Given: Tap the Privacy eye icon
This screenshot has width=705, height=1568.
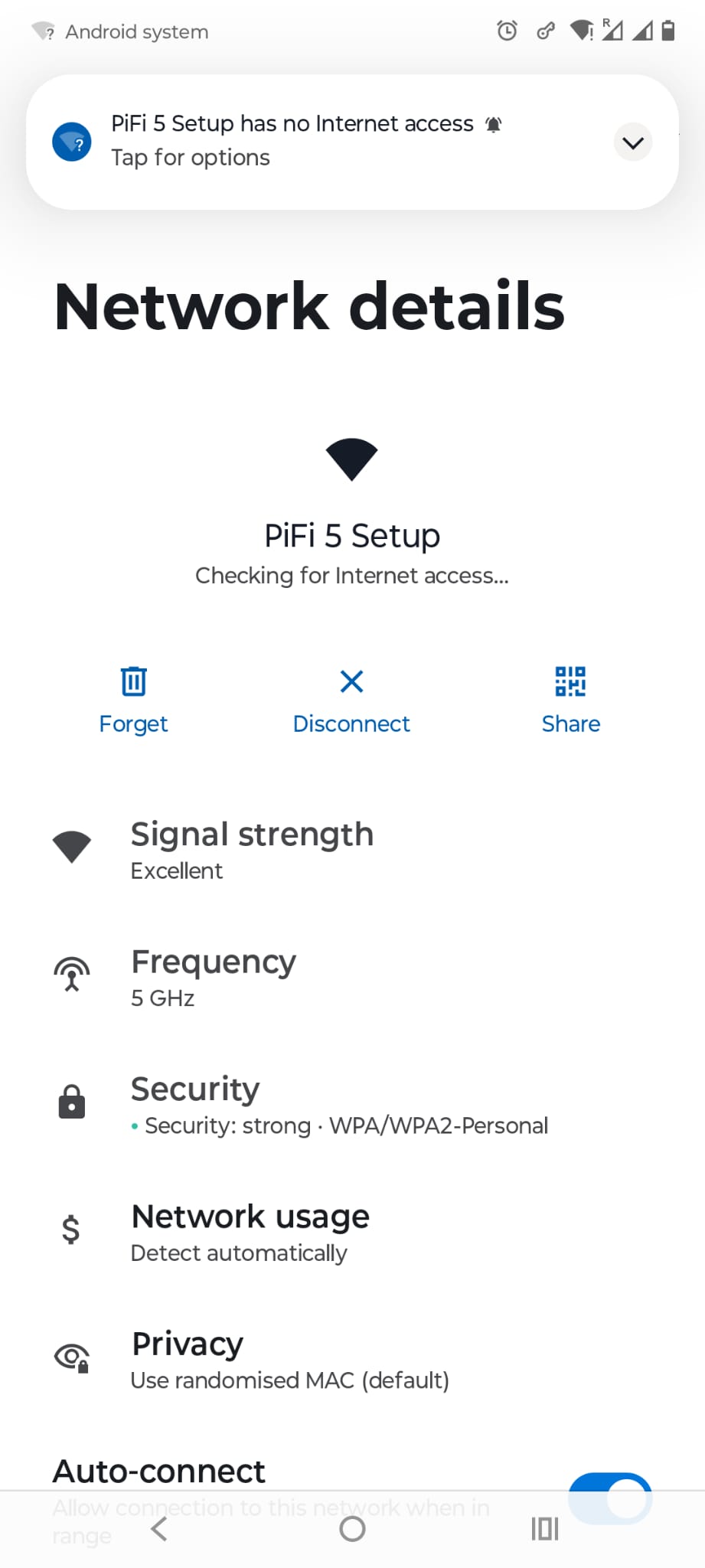Looking at the screenshot, I should click(x=72, y=1357).
